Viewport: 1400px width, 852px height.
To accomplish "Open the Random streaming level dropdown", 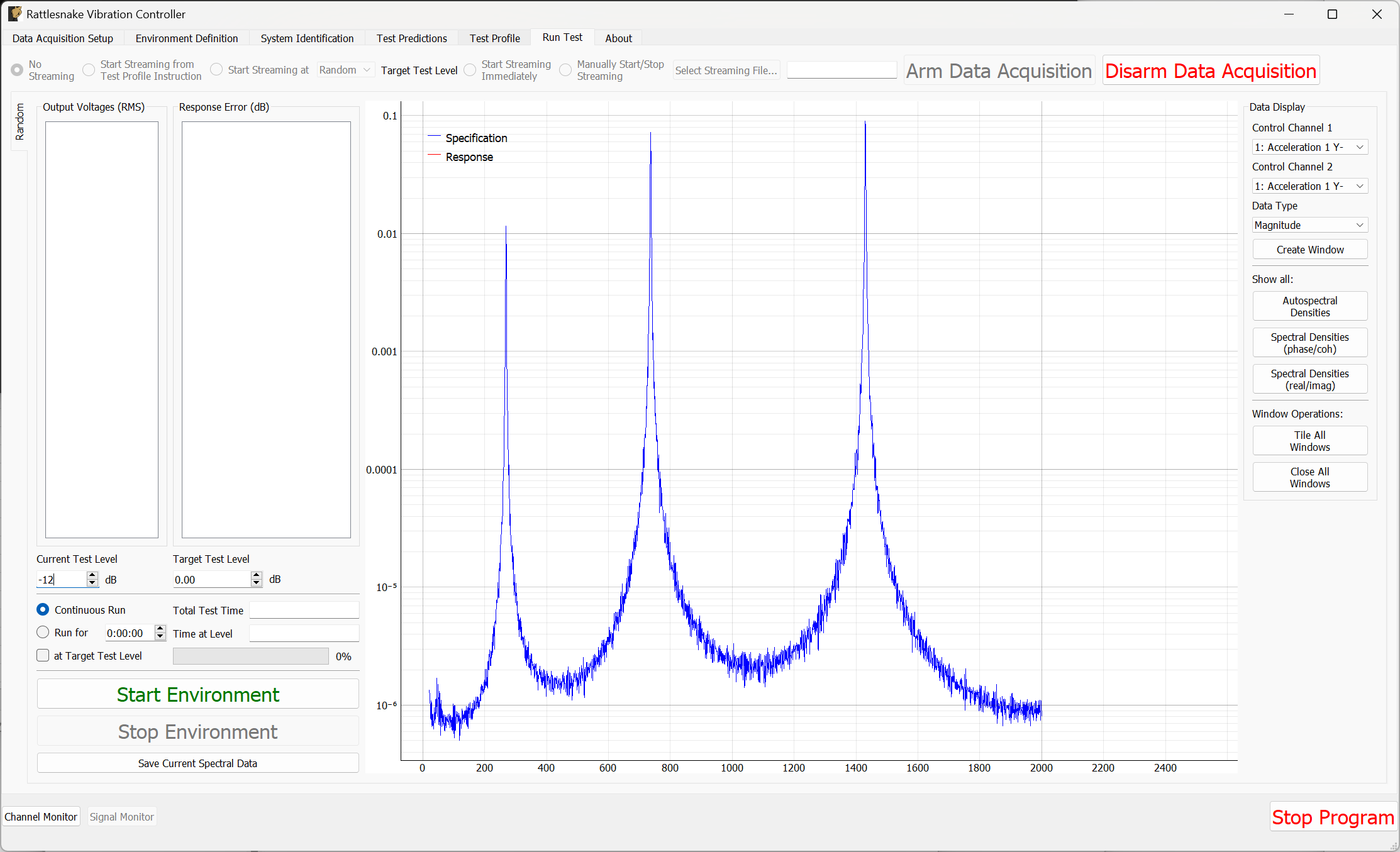I will tap(345, 70).
